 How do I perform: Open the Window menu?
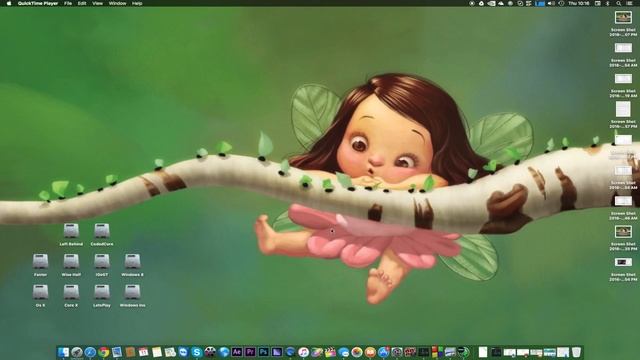118,3
